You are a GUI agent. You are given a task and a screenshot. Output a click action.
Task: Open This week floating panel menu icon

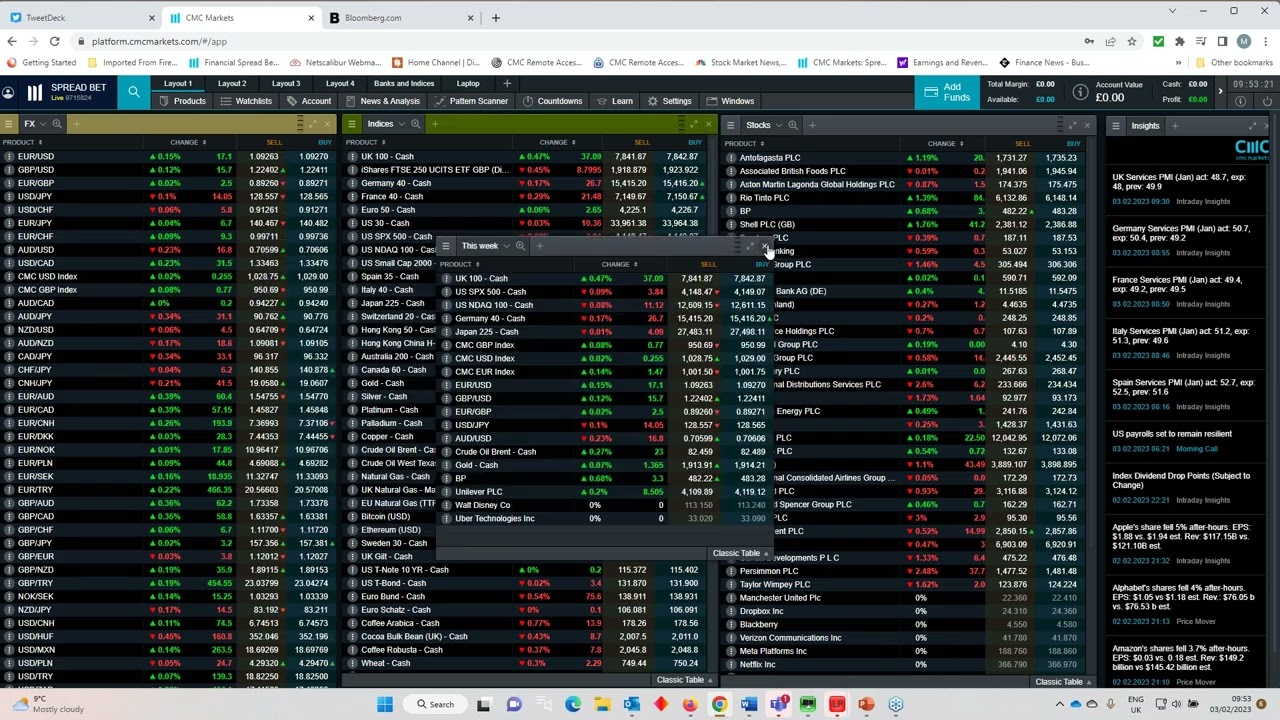tap(446, 246)
